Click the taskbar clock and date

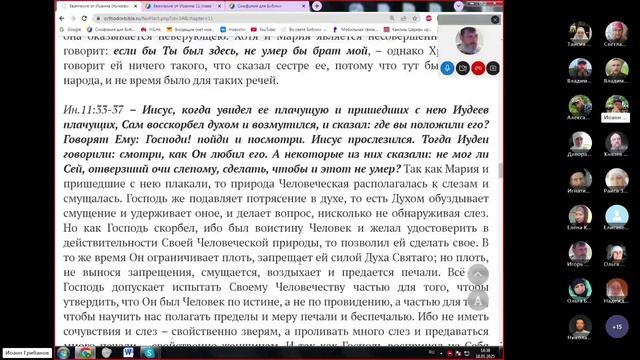click(485, 353)
